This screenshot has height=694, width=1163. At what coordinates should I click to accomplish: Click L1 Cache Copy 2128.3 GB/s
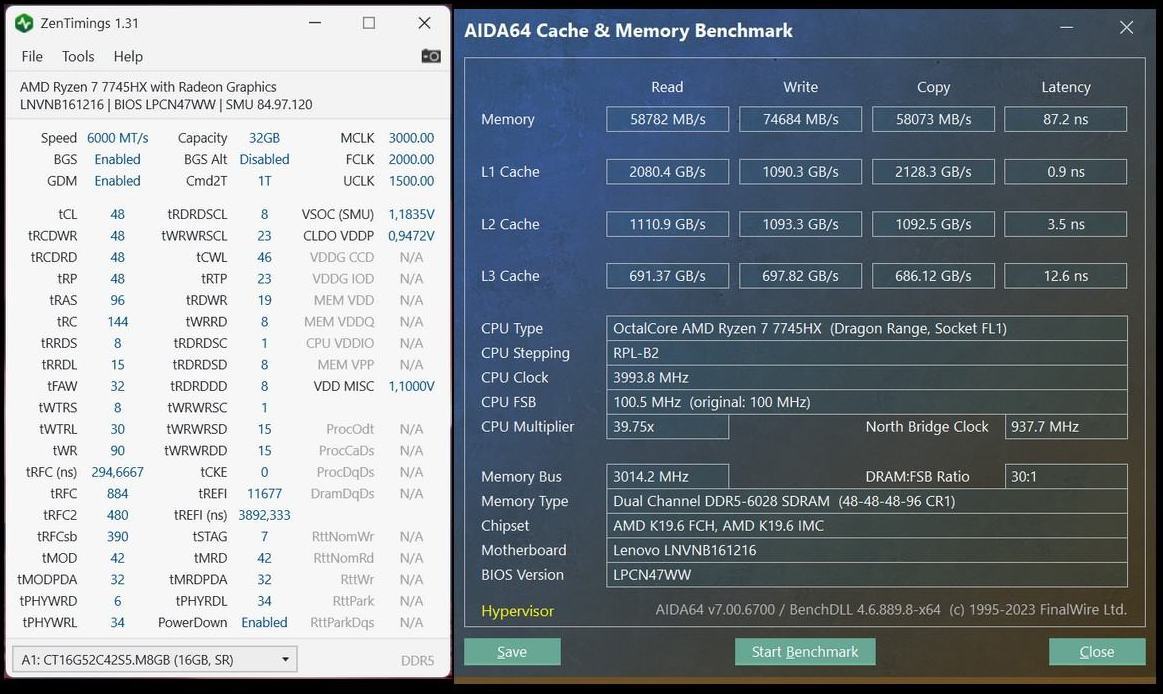[933, 172]
